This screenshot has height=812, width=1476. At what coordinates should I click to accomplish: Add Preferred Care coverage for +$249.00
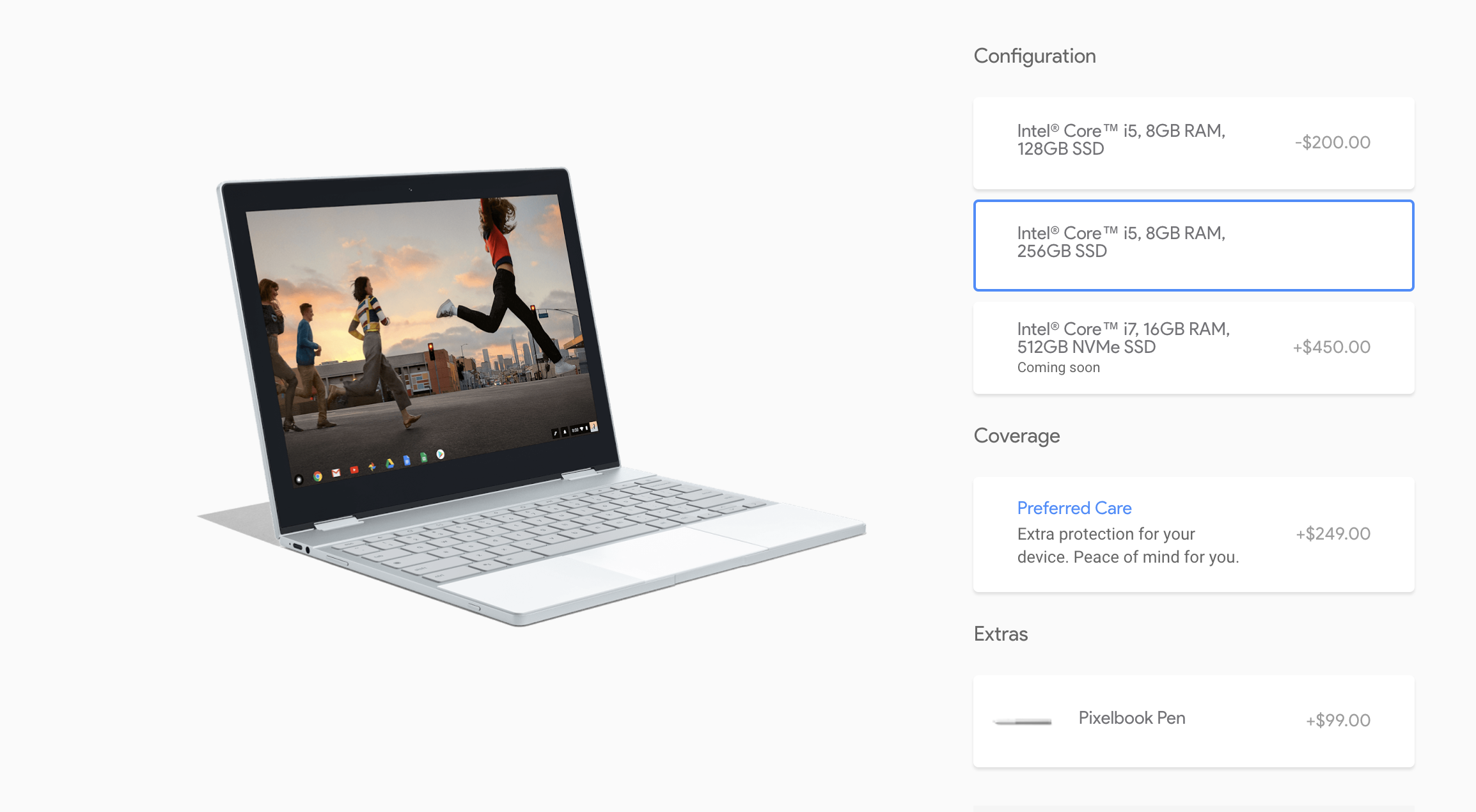1193,534
